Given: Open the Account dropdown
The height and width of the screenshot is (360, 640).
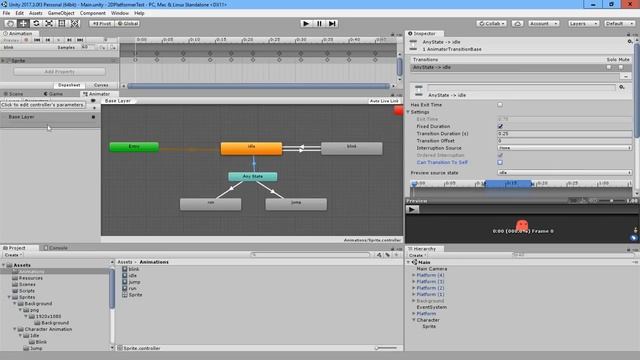Looking at the screenshot, I should 543,24.
